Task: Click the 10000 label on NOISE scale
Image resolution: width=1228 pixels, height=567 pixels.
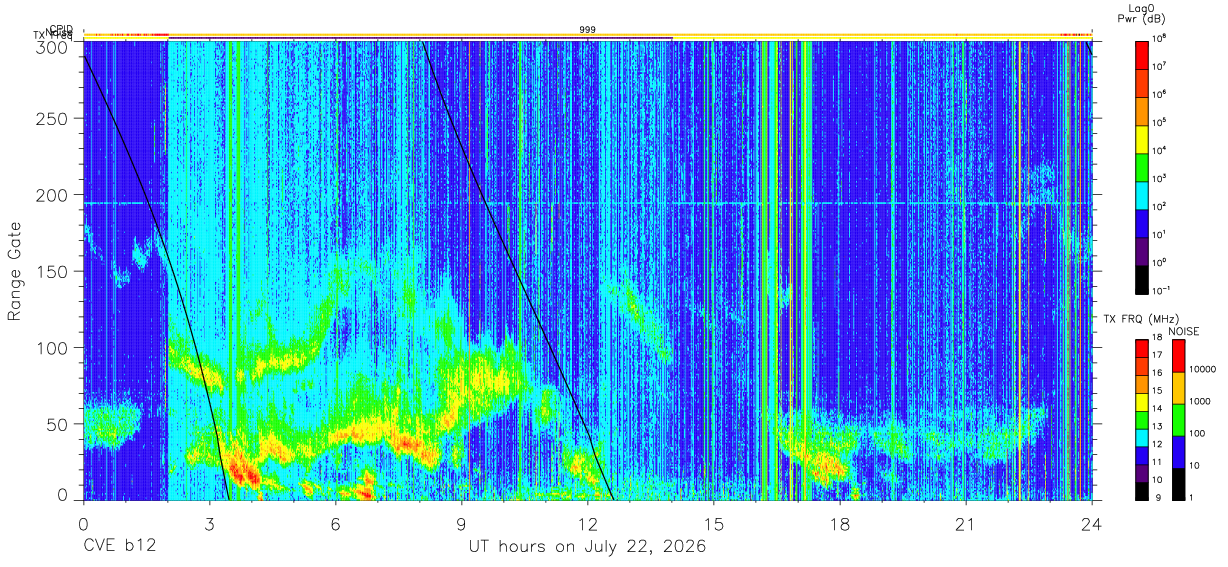Action: (x=1204, y=370)
